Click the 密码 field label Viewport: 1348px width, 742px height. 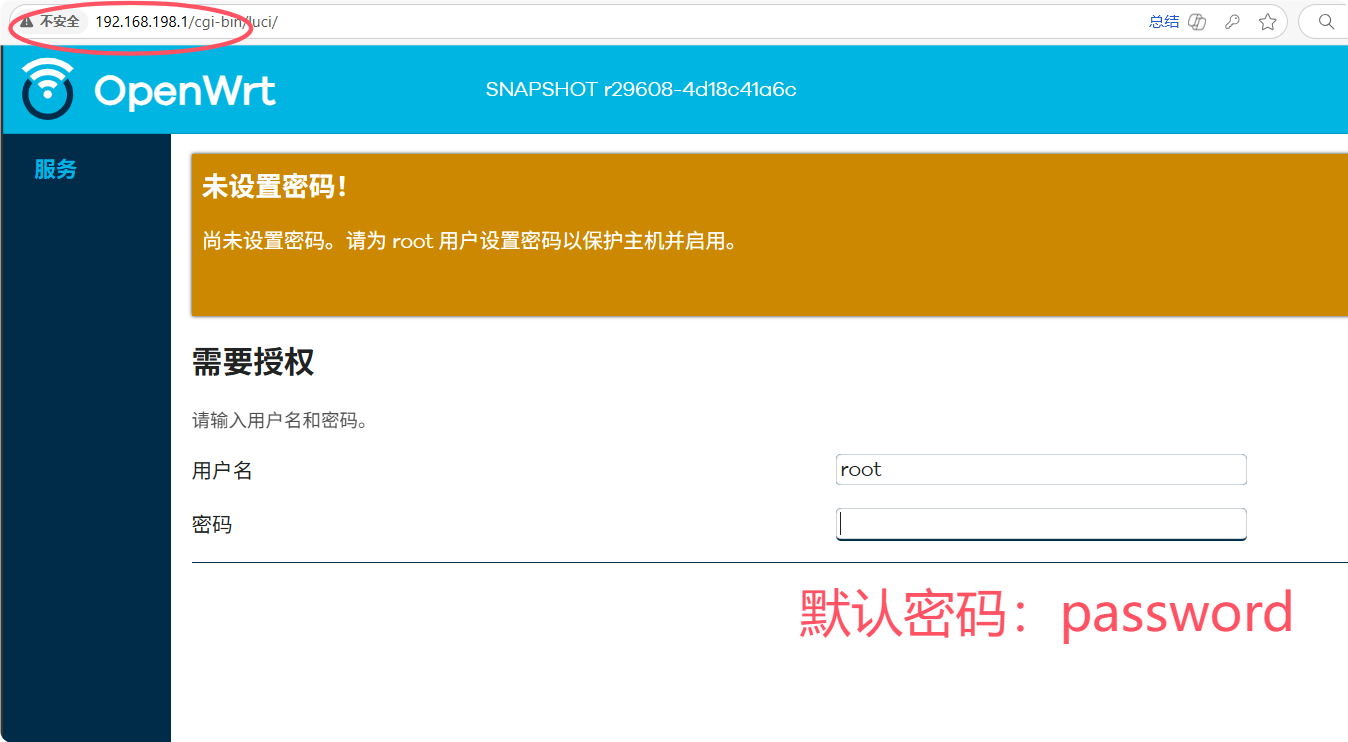pos(212,525)
